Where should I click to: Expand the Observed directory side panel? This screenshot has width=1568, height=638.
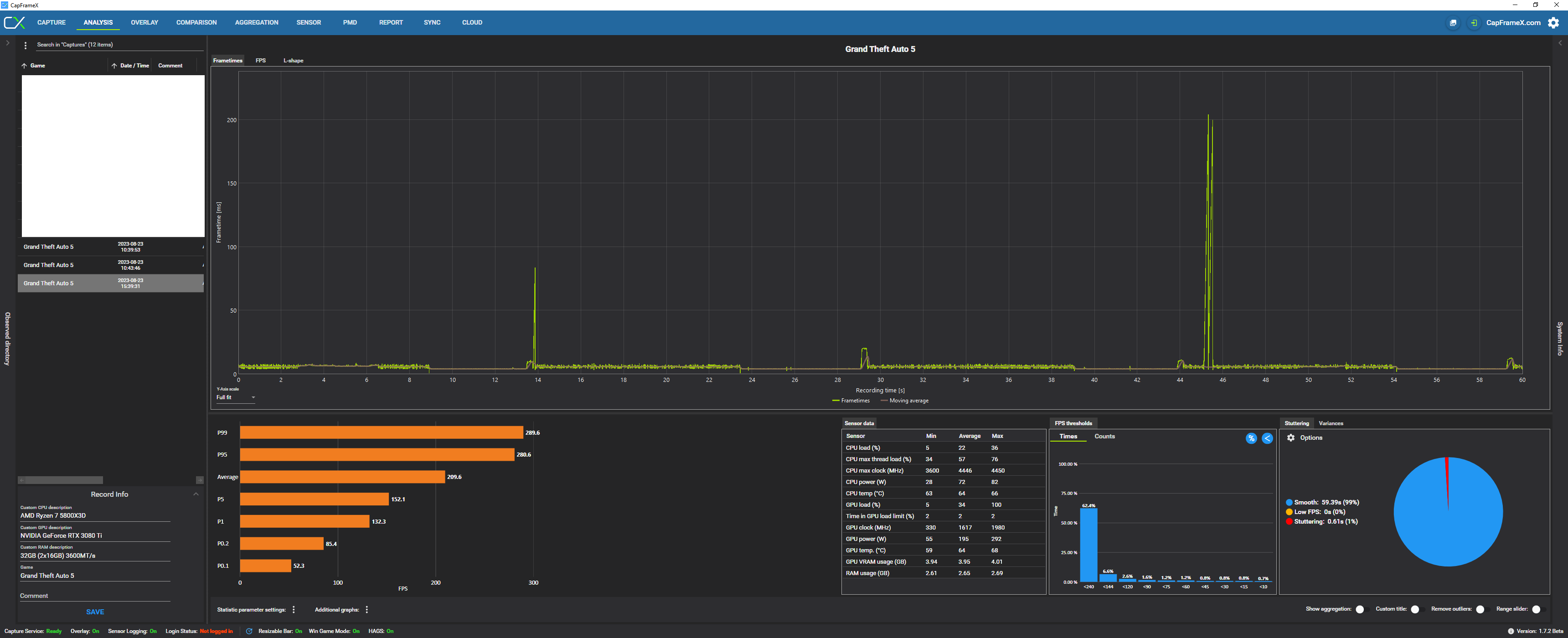click(7, 43)
